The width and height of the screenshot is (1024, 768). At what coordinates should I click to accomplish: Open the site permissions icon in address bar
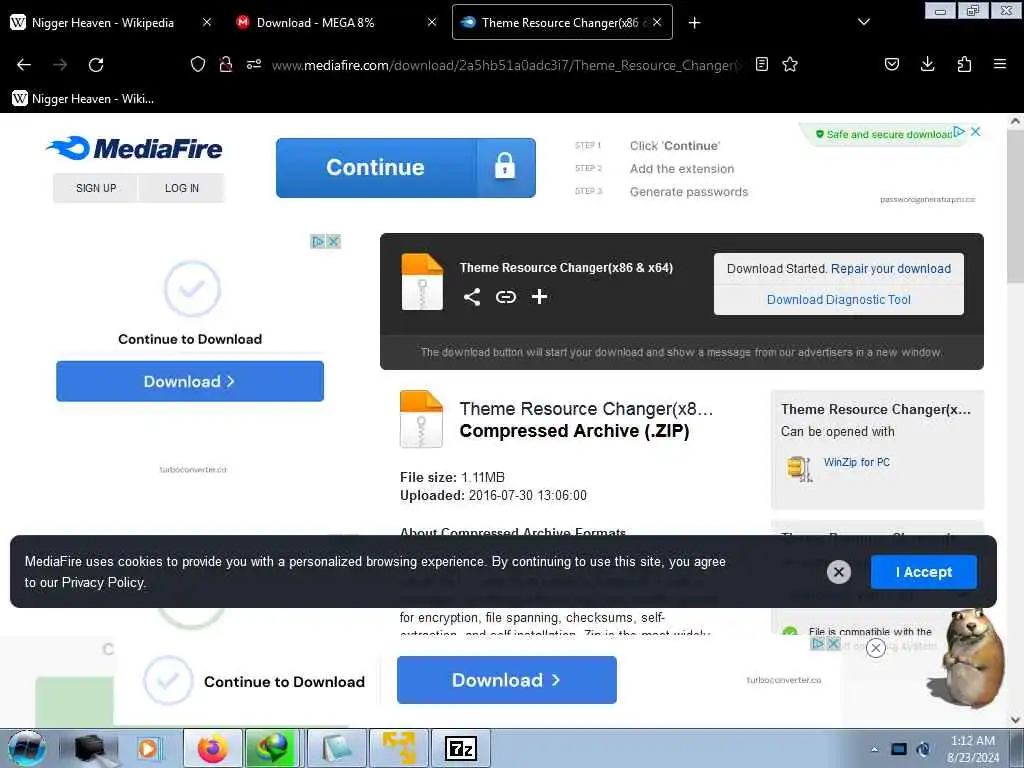254,64
